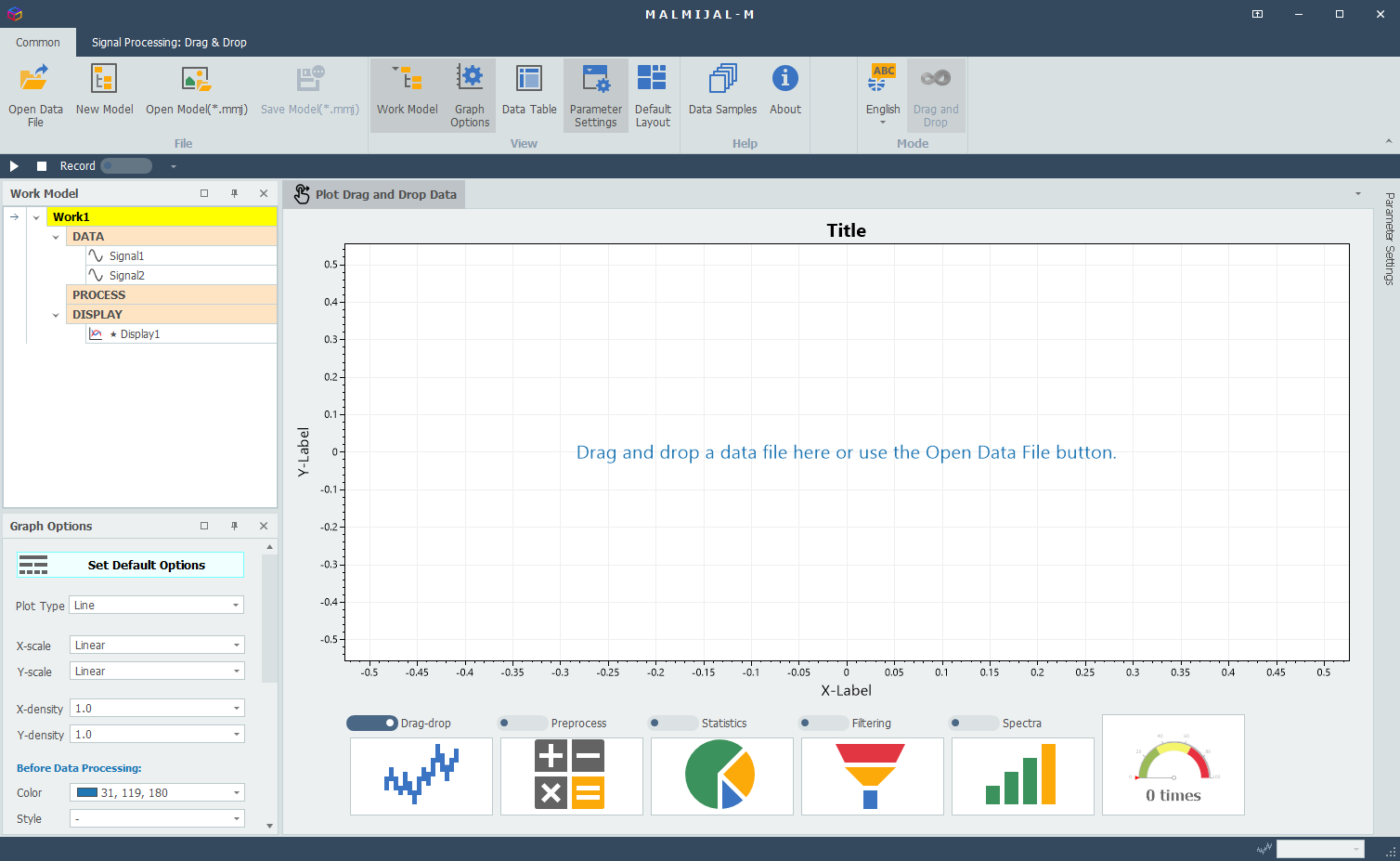
Task: Restore the Default Layout
Action: pyautogui.click(x=653, y=96)
